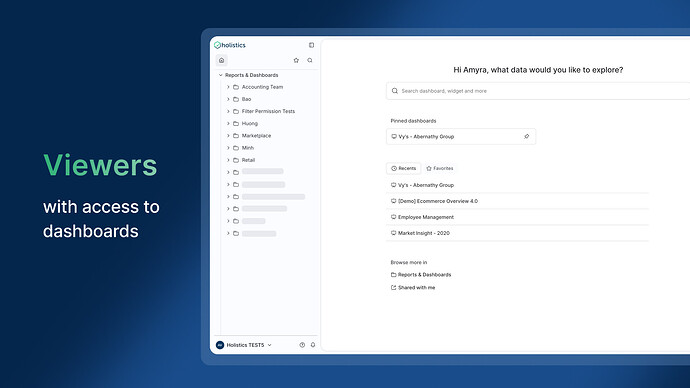Image resolution: width=690 pixels, height=388 pixels.
Task: Click the Bao folder icon
Action: pyautogui.click(x=236, y=99)
